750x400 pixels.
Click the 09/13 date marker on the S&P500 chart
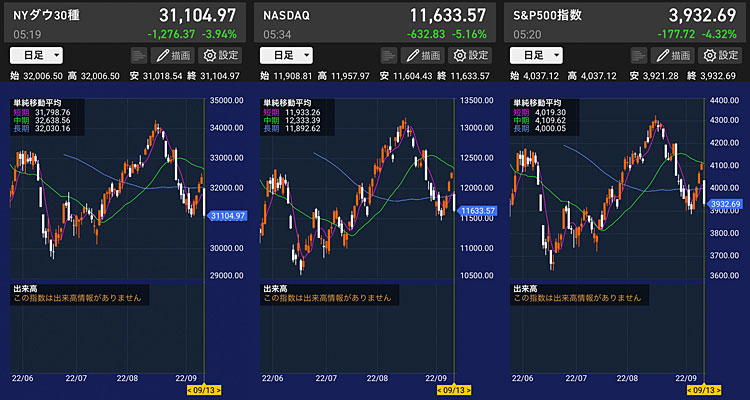(705, 390)
